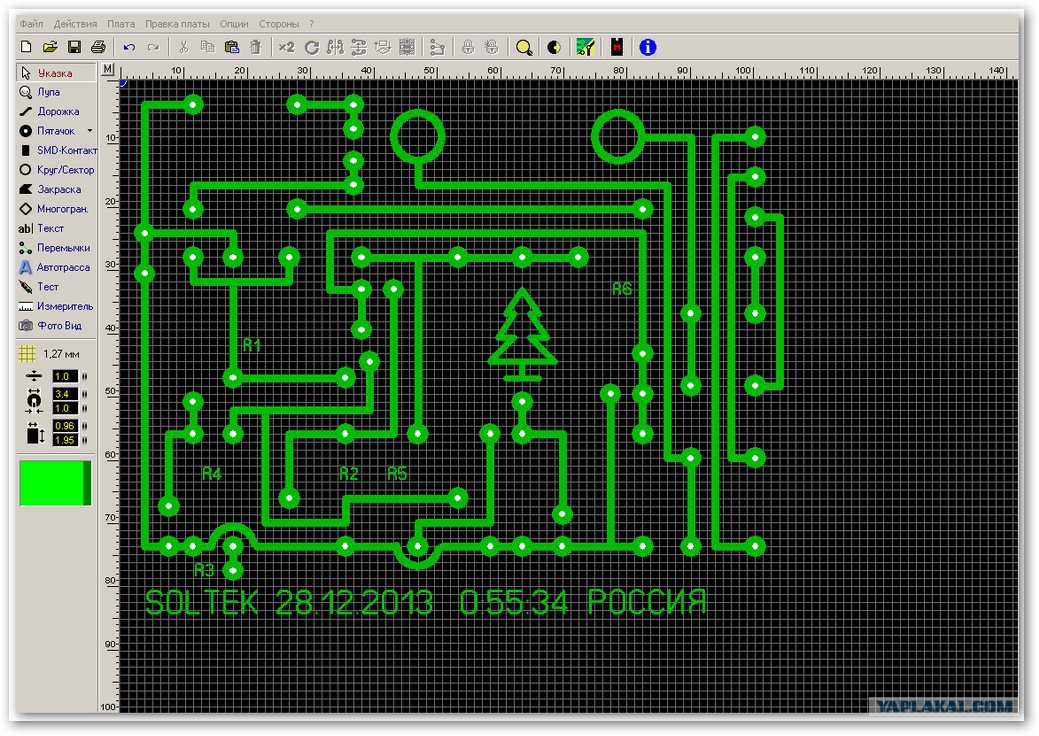Select the Указка pointer tool
This screenshot has height=736, width=1039.
click(x=56, y=73)
